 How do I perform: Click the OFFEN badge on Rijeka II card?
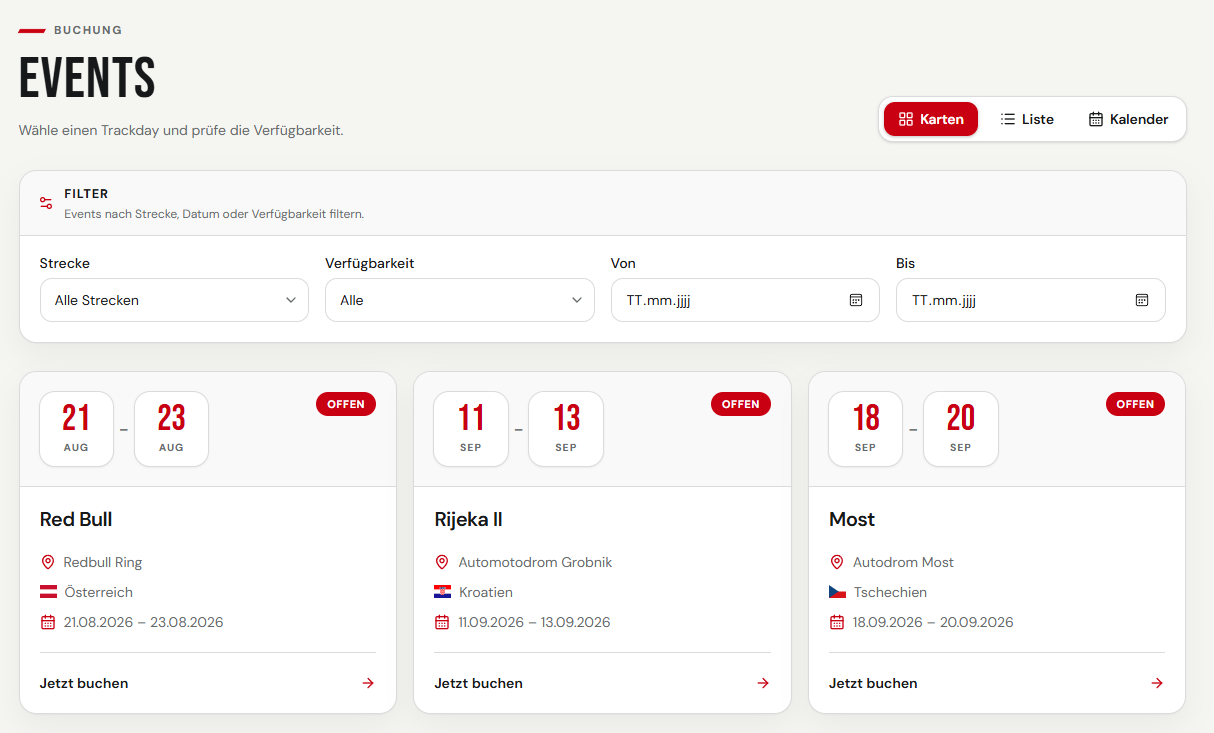[741, 404]
